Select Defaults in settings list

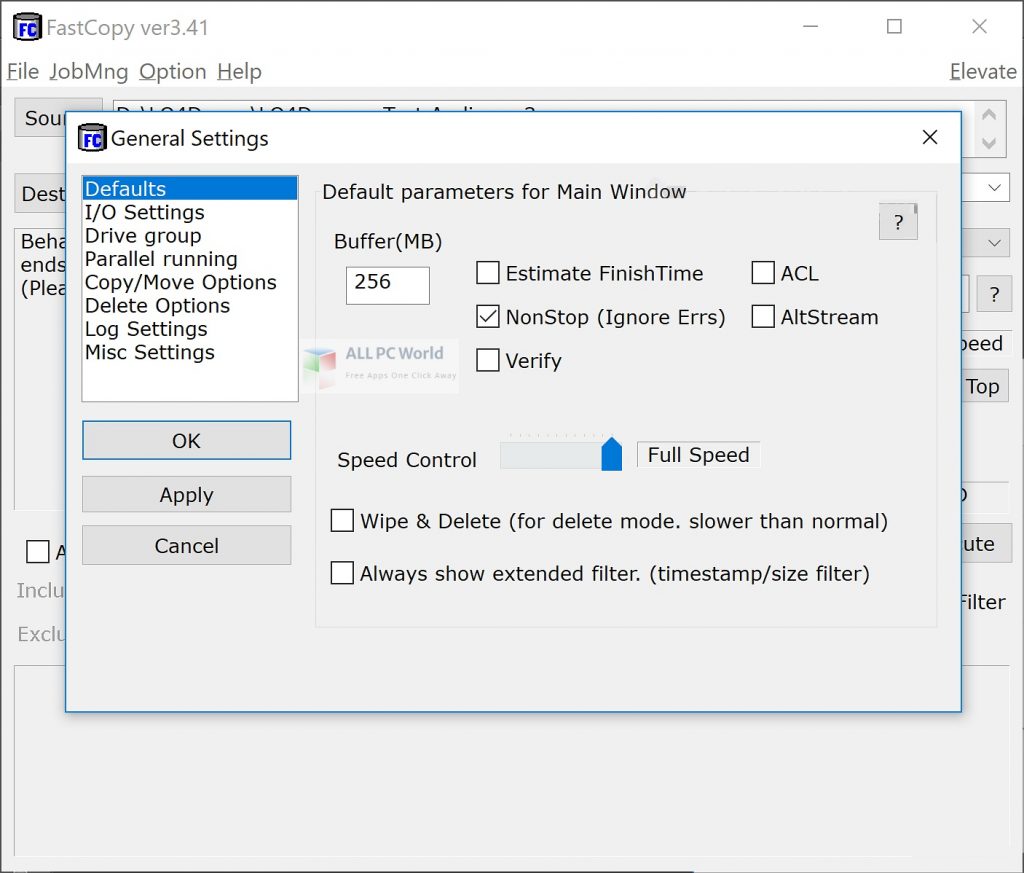[189, 189]
